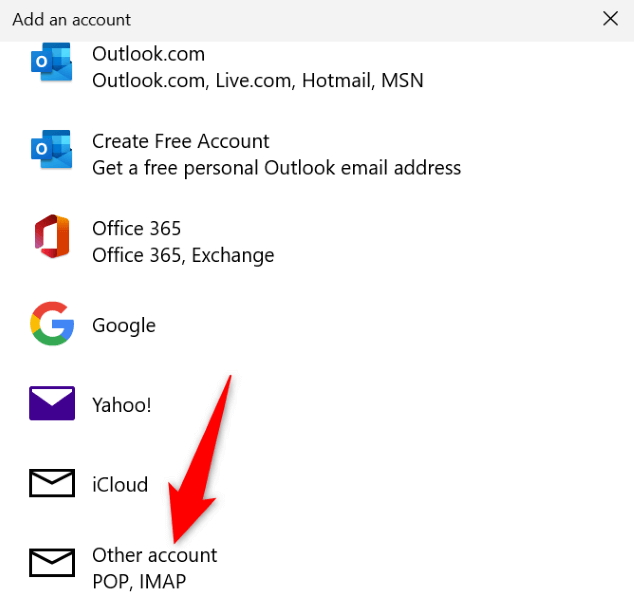Click the Outlook.com account icon
The height and width of the screenshot is (600, 634).
point(52,62)
